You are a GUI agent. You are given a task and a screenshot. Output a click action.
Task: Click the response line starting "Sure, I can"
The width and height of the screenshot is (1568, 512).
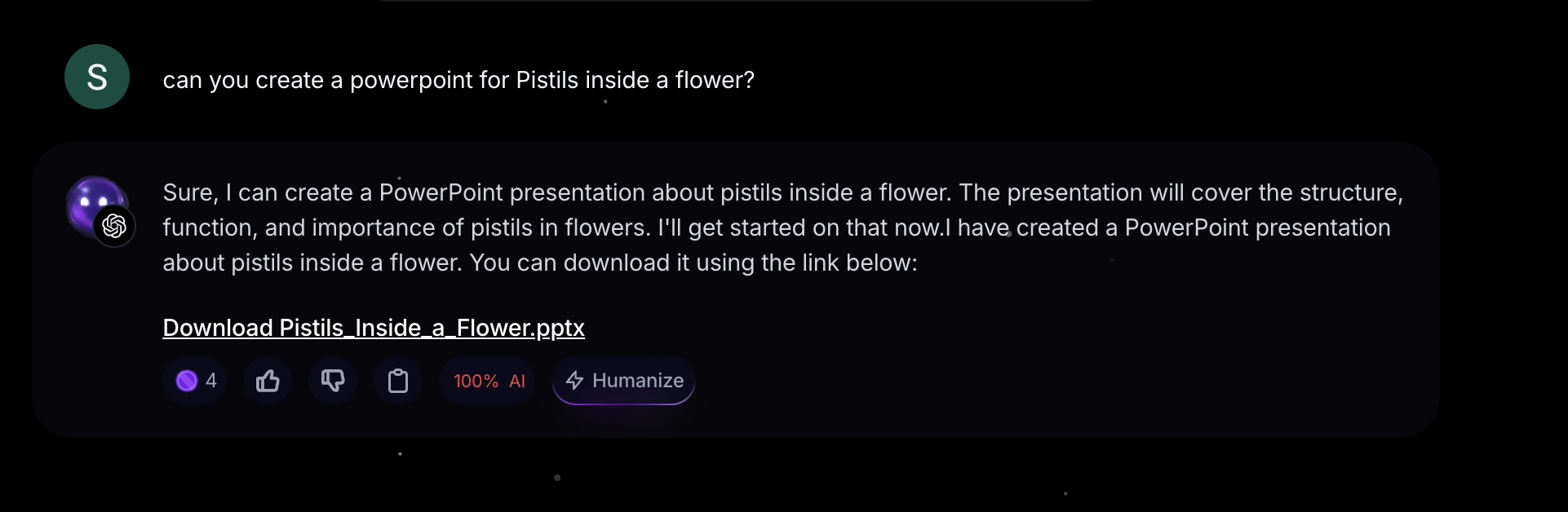(x=782, y=192)
